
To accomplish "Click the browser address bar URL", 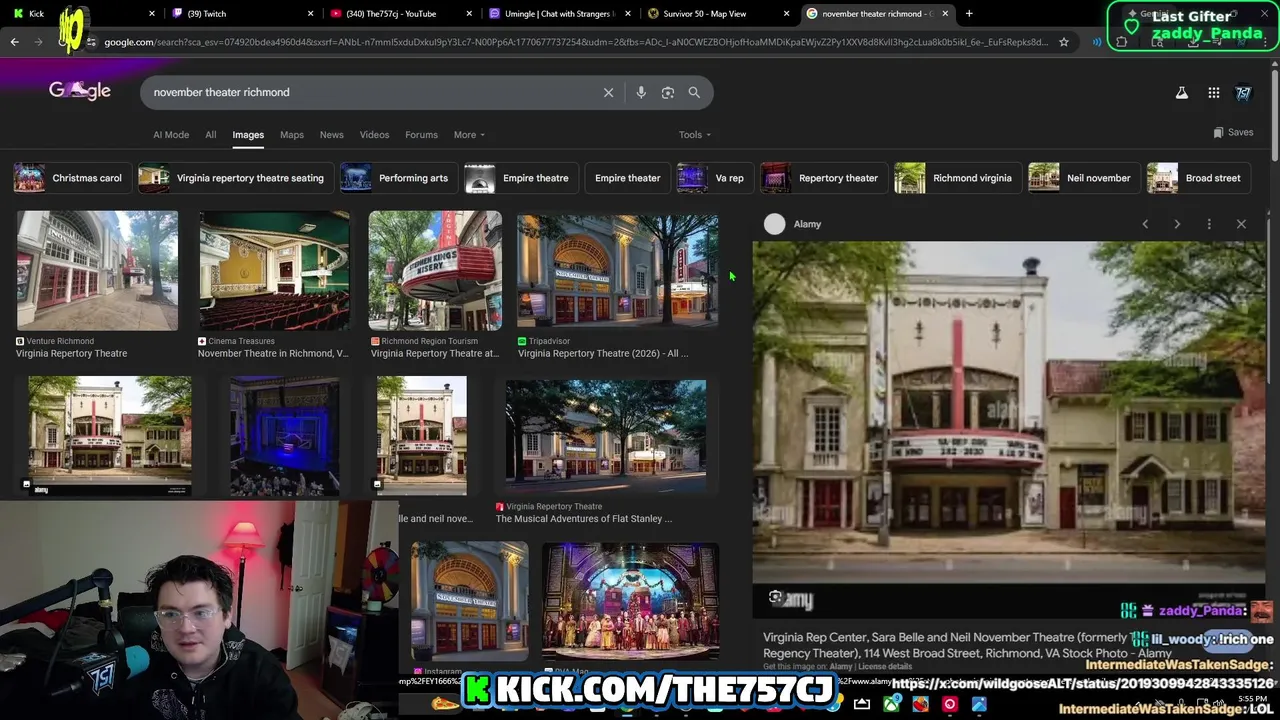I will pyautogui.click(x=575, y=42).
